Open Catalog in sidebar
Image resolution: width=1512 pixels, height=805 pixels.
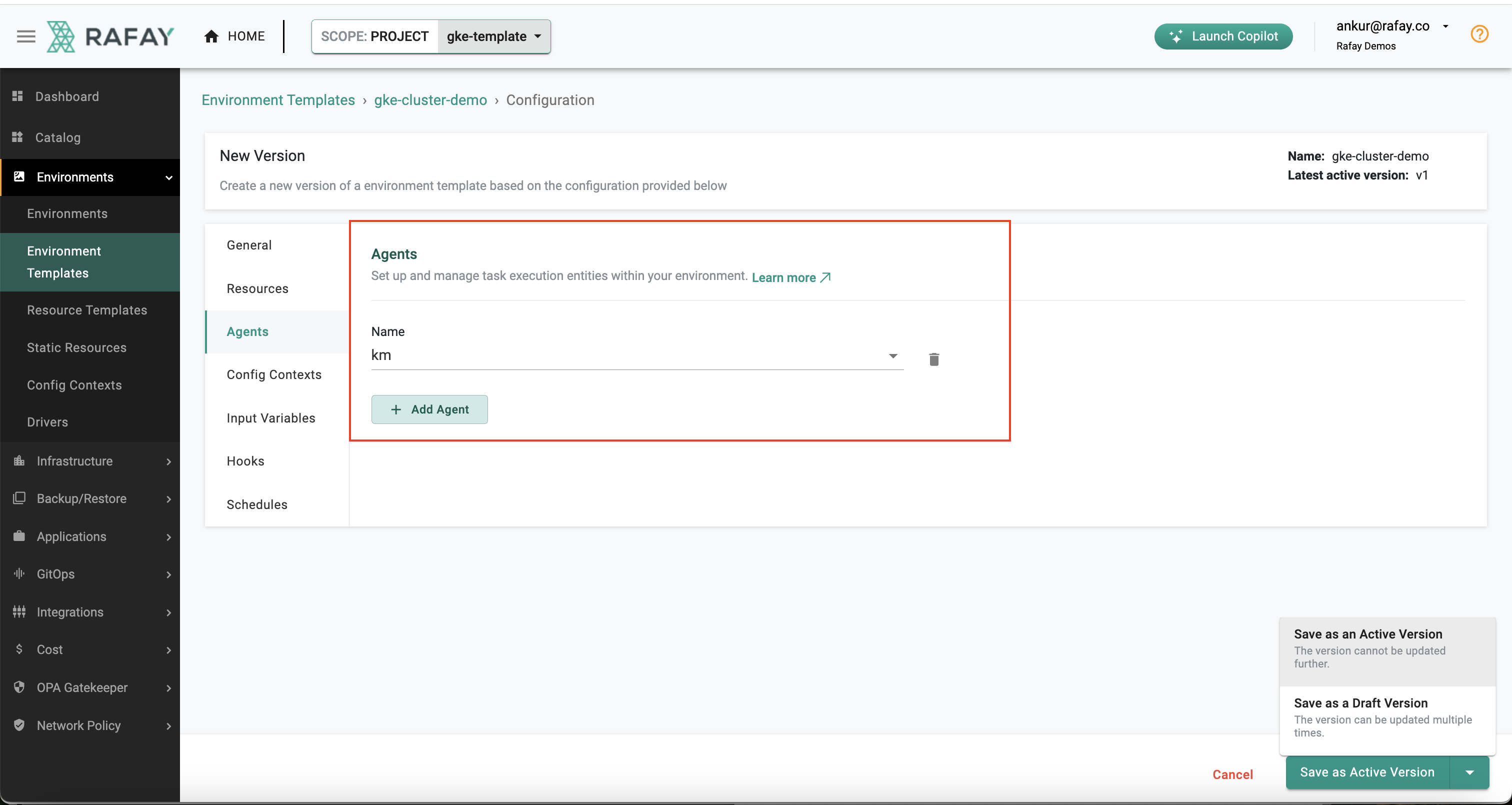coord(90,137)
